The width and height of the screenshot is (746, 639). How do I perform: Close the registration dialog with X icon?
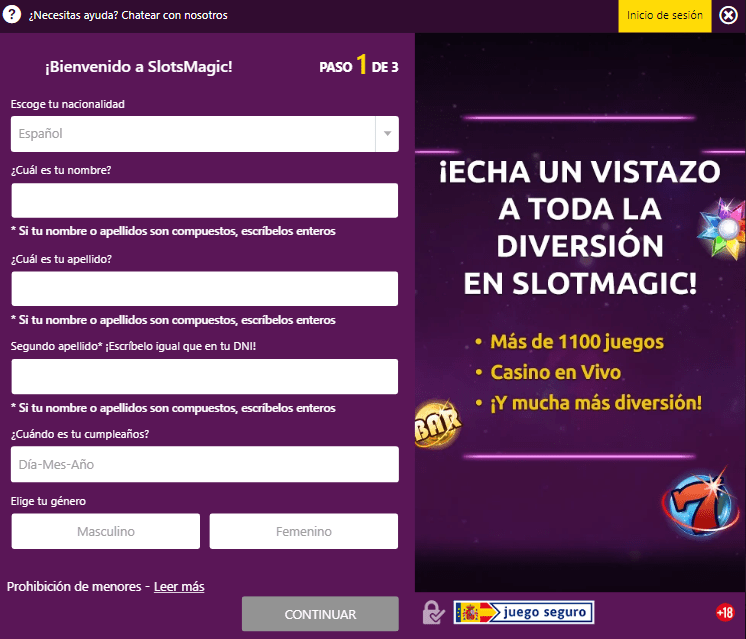pyautogui.click(x=728, y=15)
